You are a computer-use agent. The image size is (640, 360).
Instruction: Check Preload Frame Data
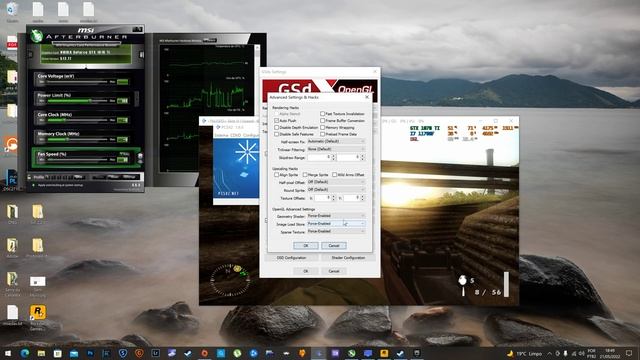point(322,134)
